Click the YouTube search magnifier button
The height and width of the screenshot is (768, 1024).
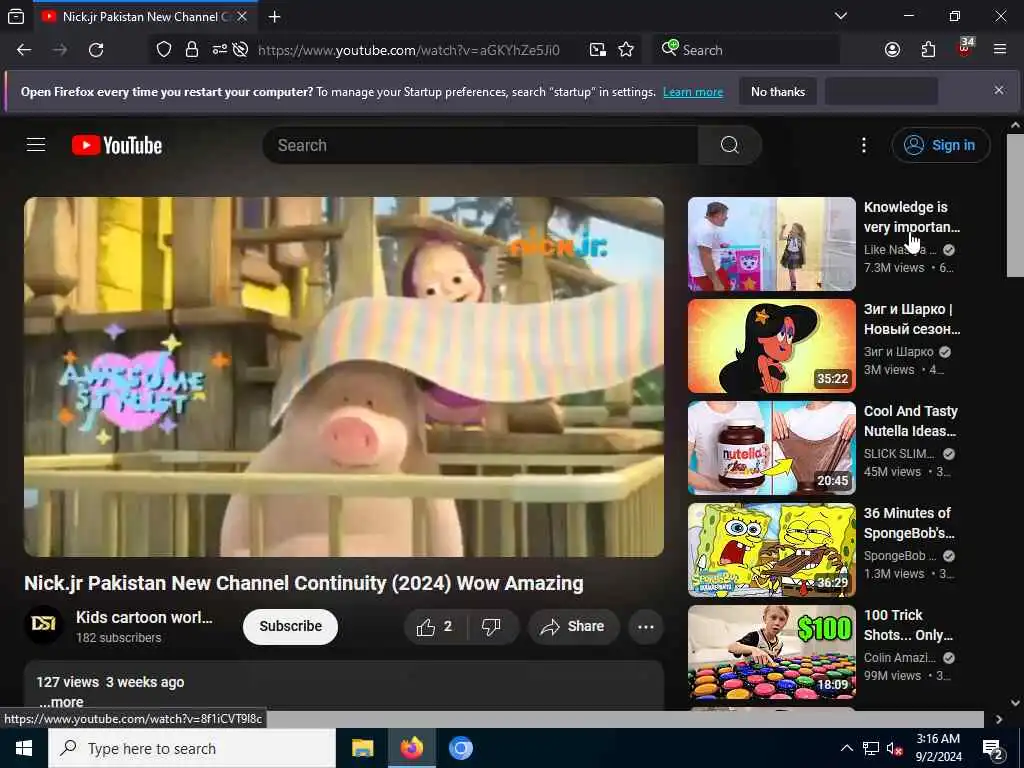[x=729, y=145]
